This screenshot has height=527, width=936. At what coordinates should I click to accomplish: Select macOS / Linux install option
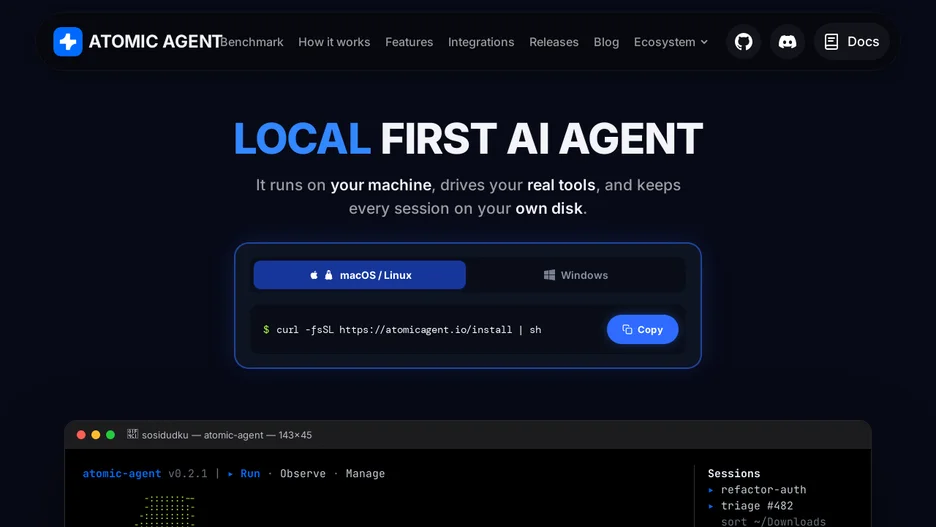359,275
